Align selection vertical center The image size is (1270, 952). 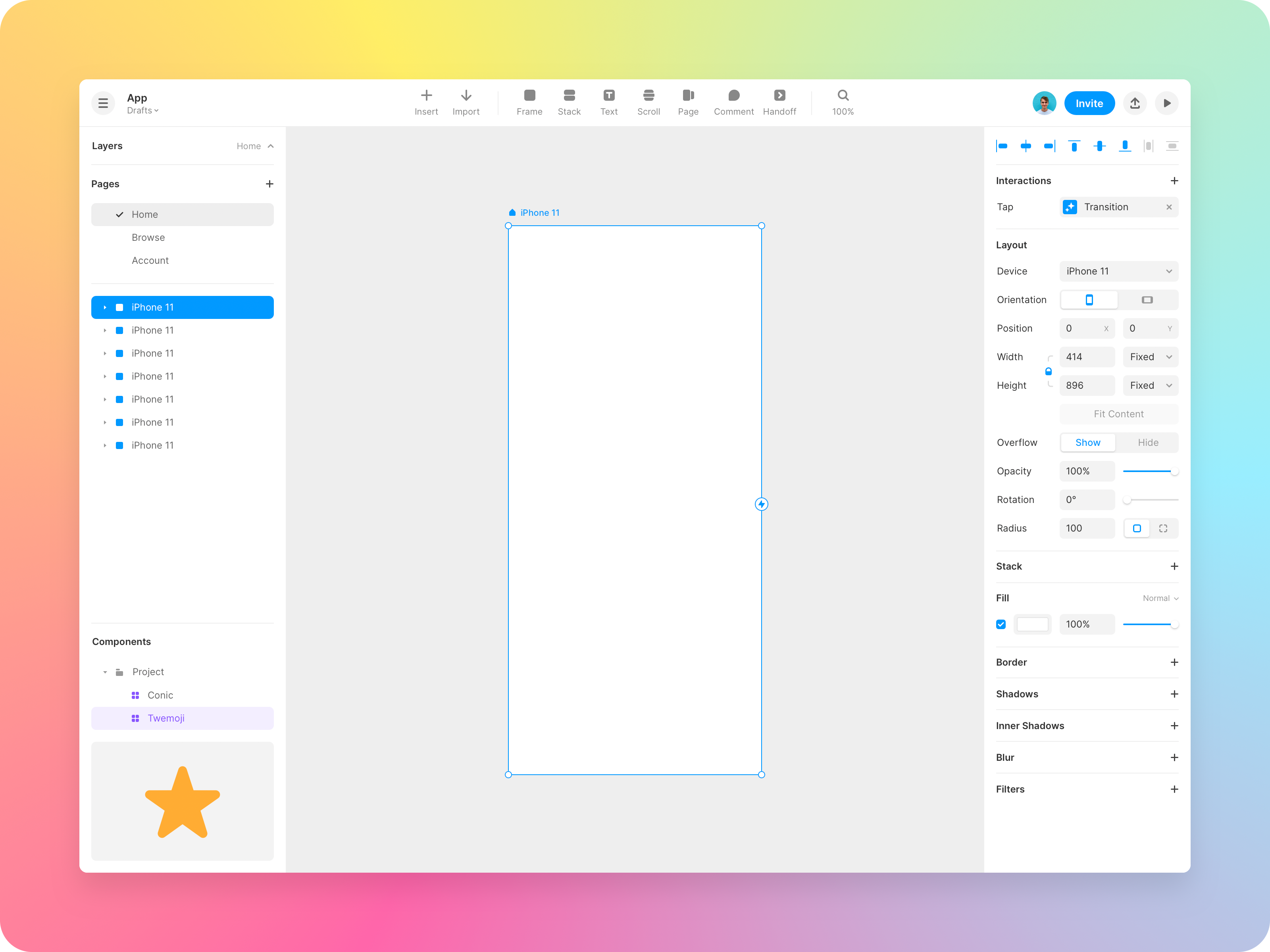pos(1099,146)
